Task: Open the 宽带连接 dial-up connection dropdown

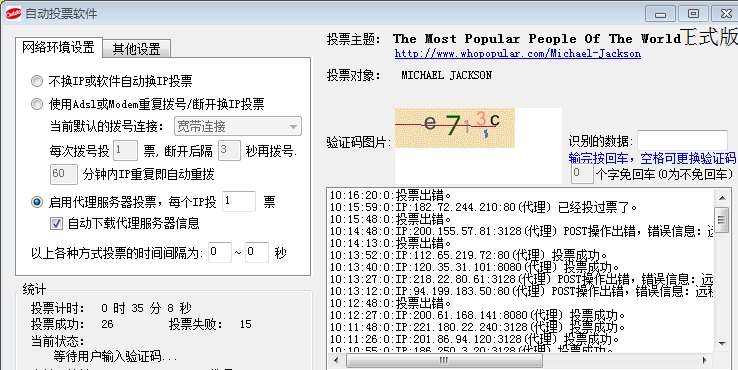Action: tap(238, 126)
